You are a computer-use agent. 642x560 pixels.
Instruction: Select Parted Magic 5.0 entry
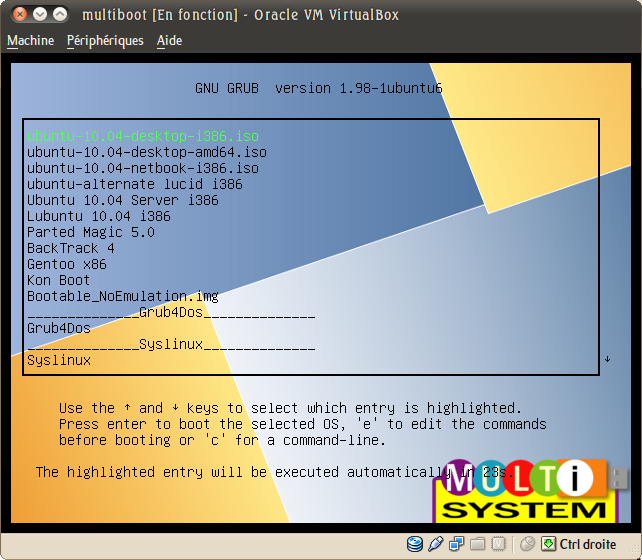click(91, 232)
